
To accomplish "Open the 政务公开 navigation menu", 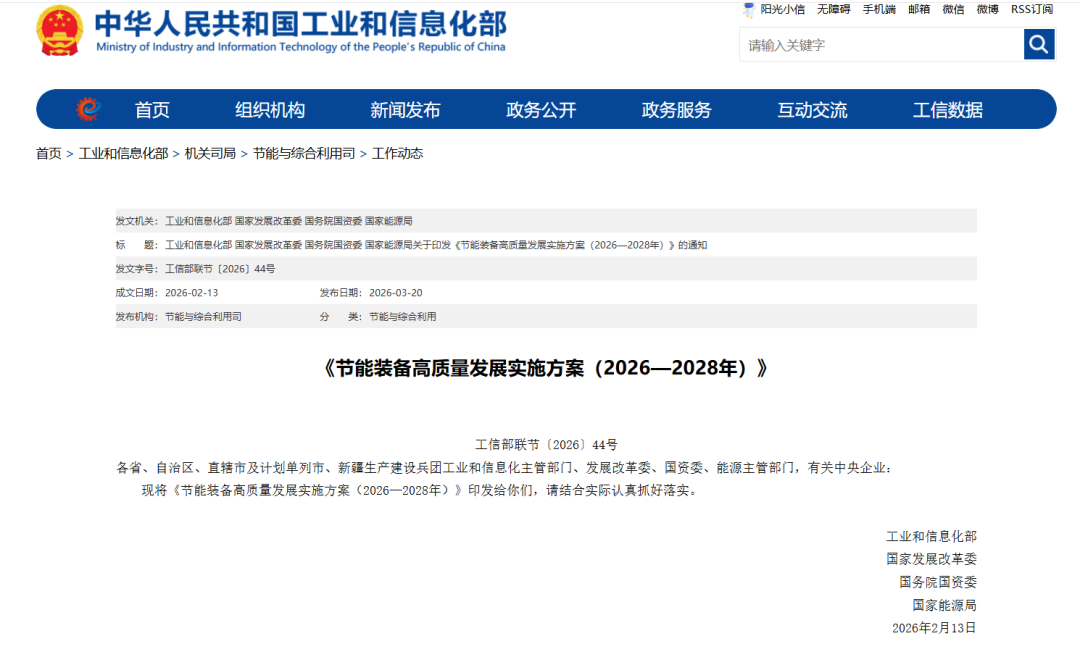I will tap(541, 109).
